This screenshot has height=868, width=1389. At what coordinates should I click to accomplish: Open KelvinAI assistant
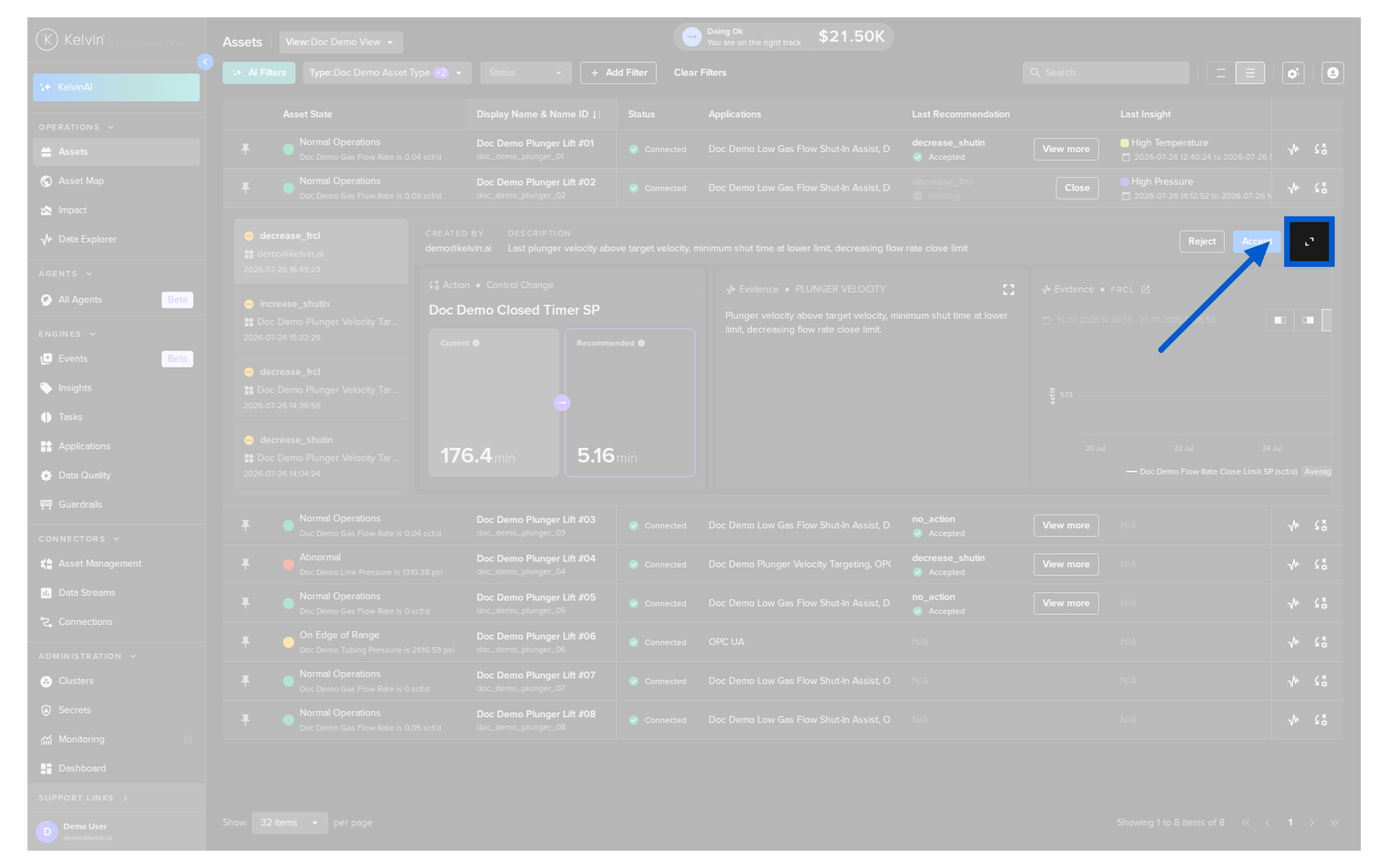click(x=116, y=87)
